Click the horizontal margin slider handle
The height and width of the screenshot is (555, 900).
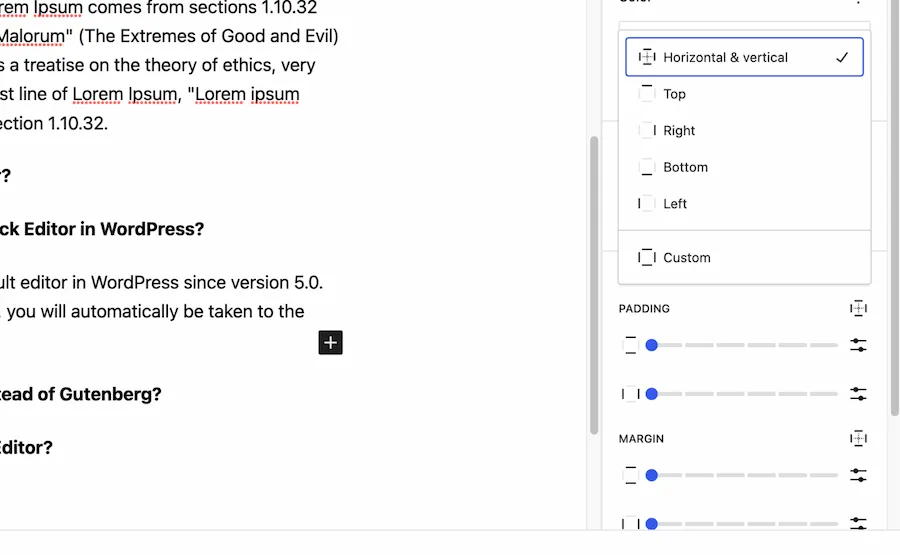[x=651, y=524]
